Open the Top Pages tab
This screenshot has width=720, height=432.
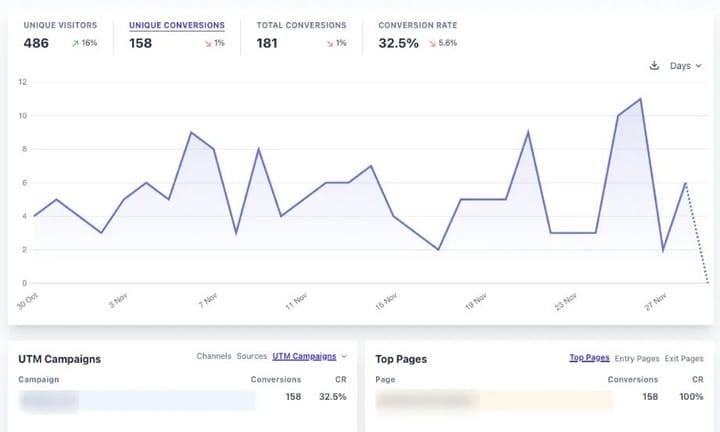point(589,358)
